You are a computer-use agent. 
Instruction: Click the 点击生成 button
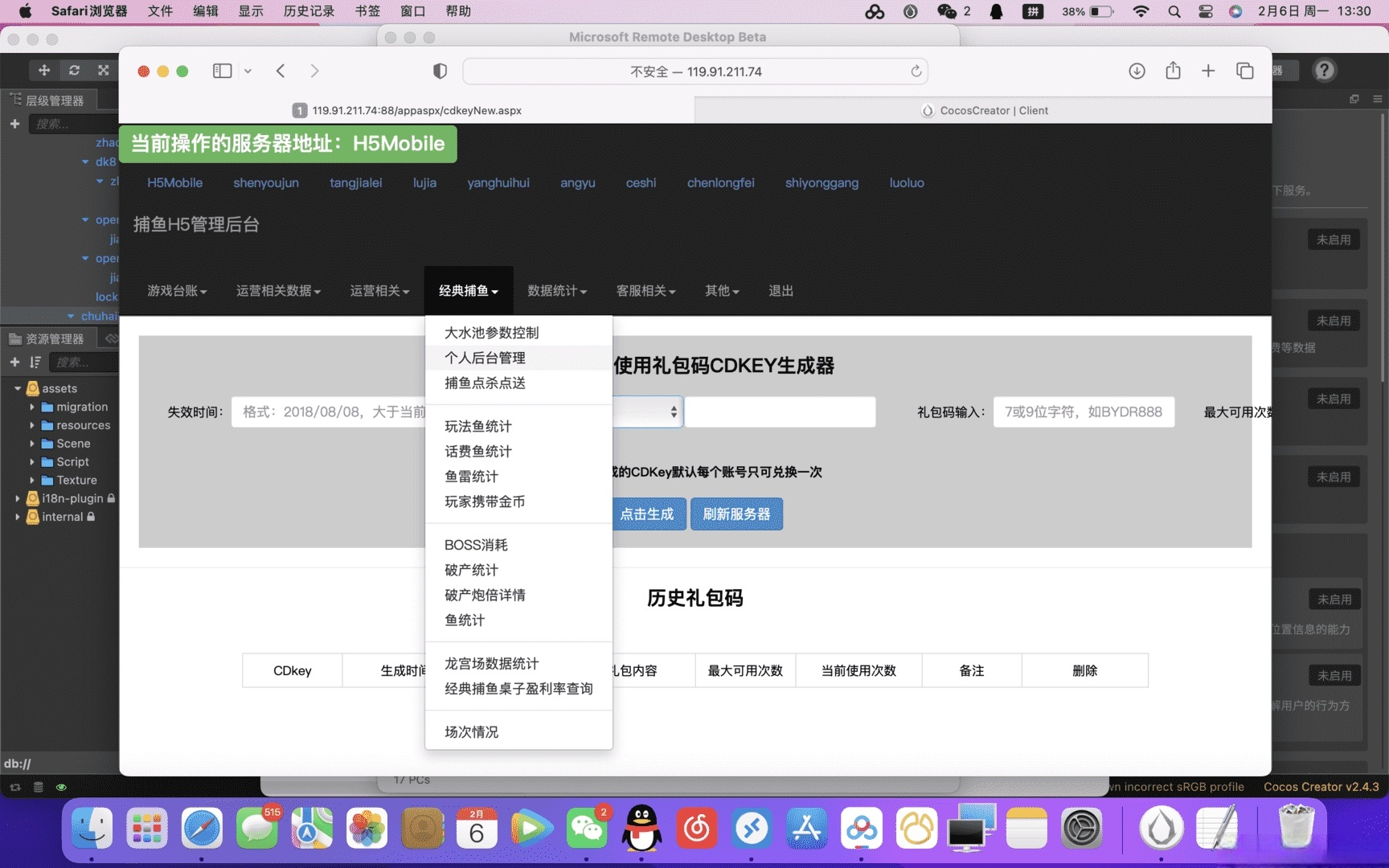pyautogui.click(x=649, y=514)
